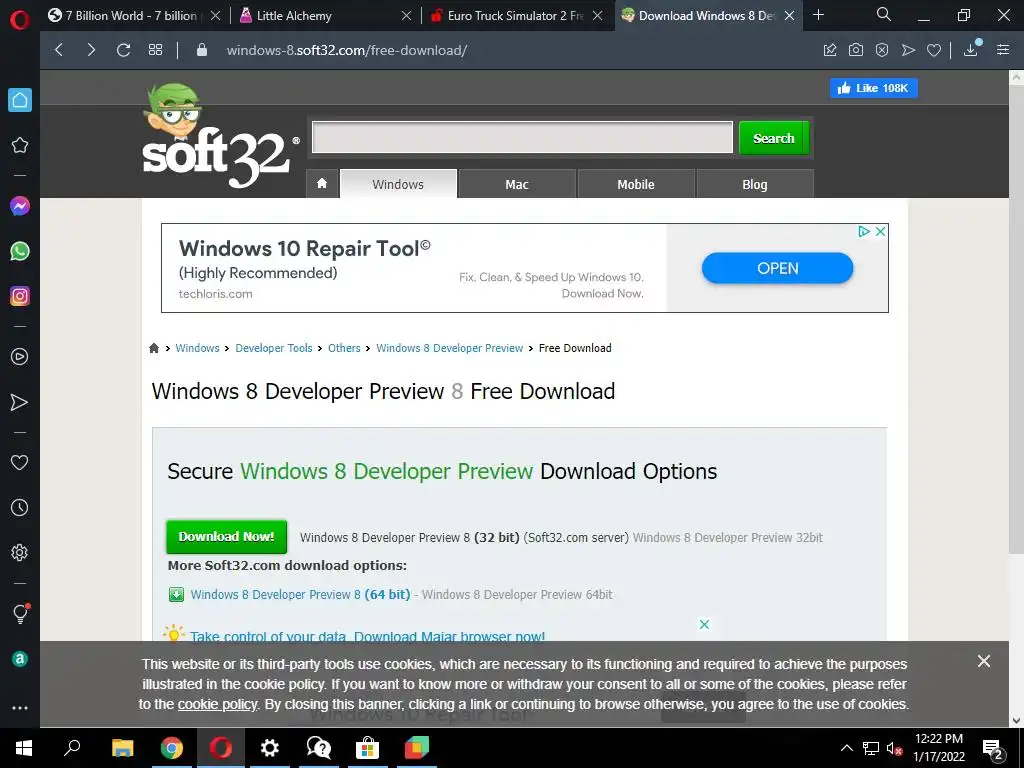The height and width of the screenshot is (768, 1024).
Task: Open the cookie policy link
Action: pos(217,705)
